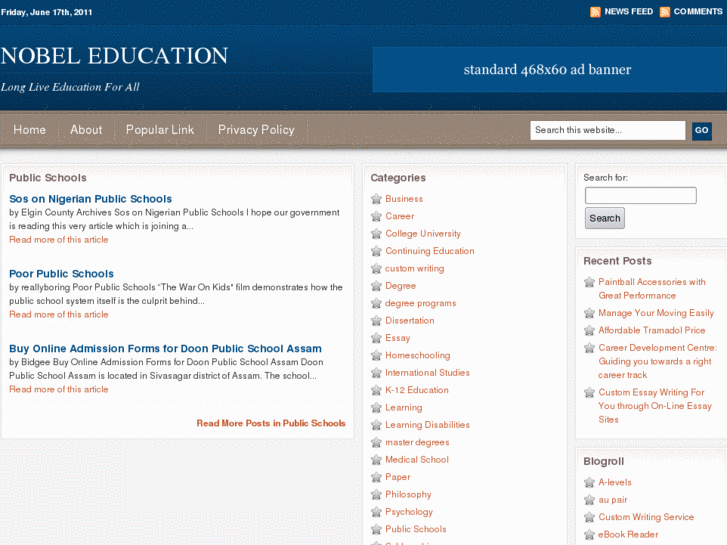Click the star icon beside Degree
The image size is (727, 545).
376,286
